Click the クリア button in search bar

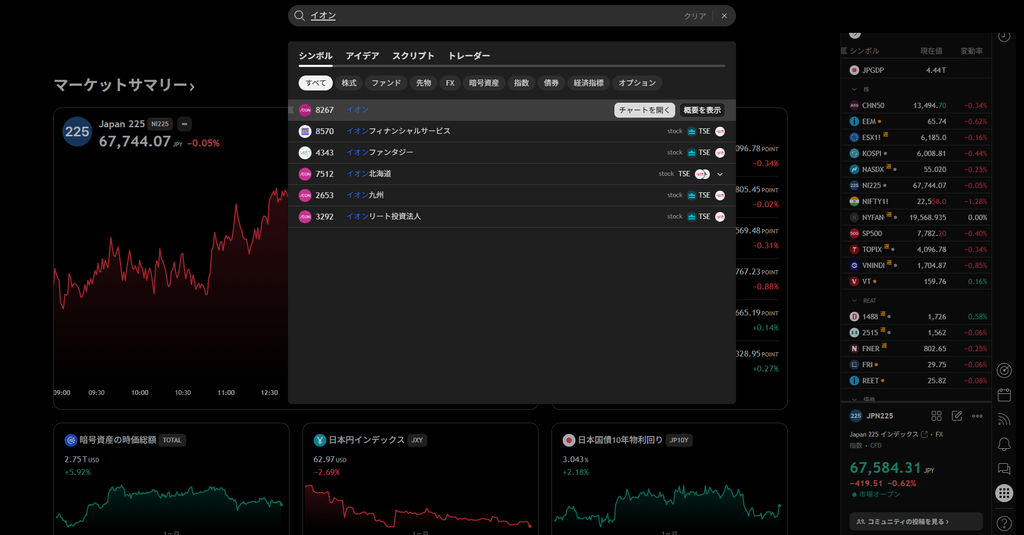[695, 16]
